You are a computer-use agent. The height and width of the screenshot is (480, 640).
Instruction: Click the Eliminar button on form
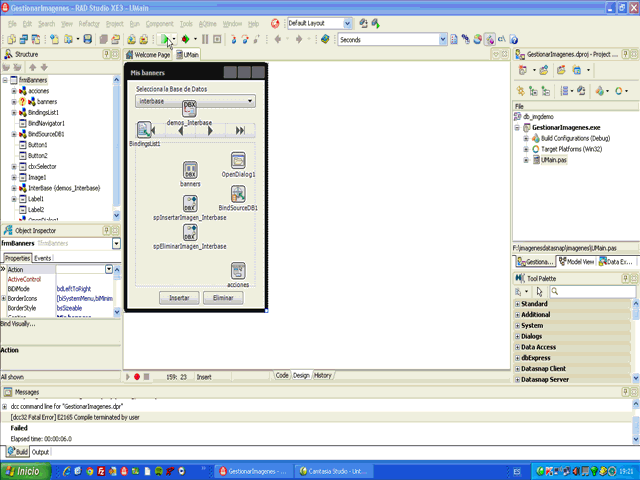click(222, 298)
